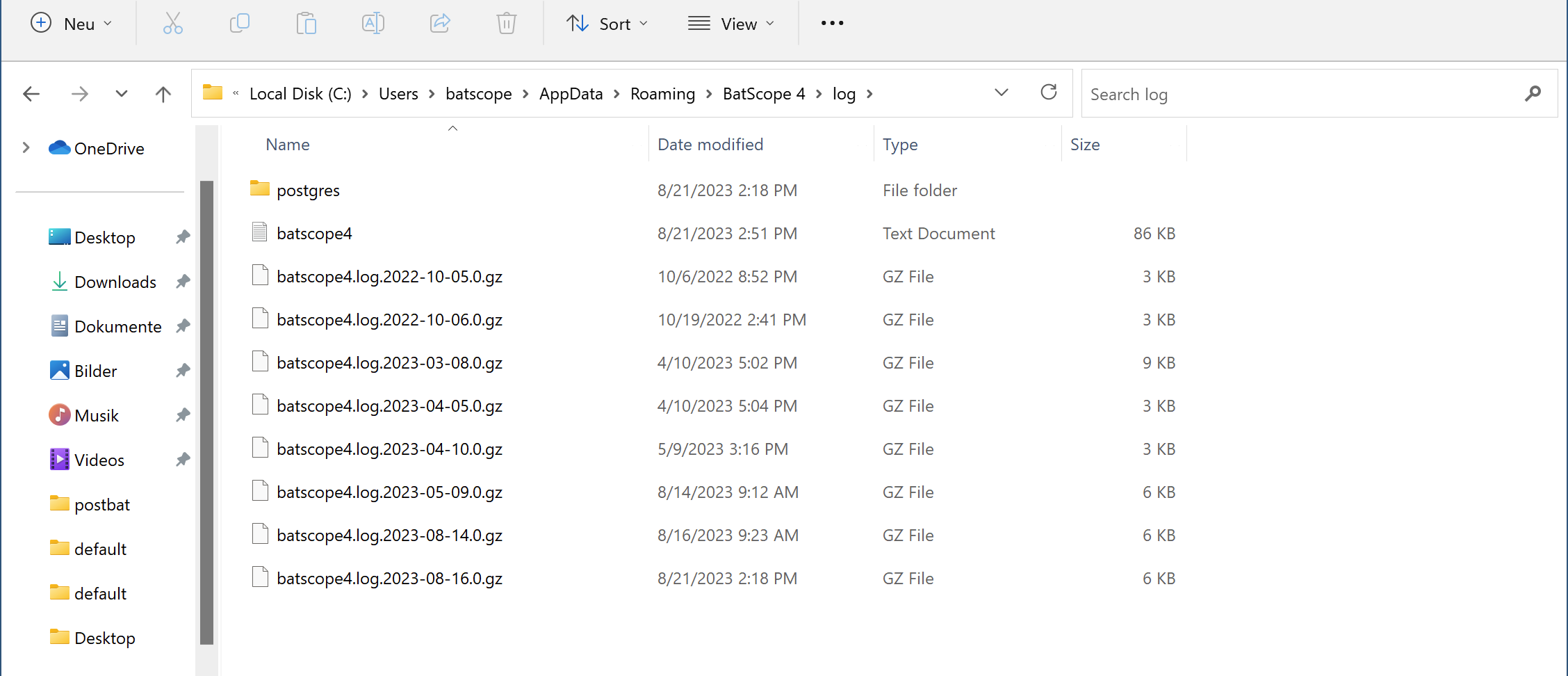Open the See more ellipsis menu
This screenshot has width=1568, height=676.
pos(831,23)
